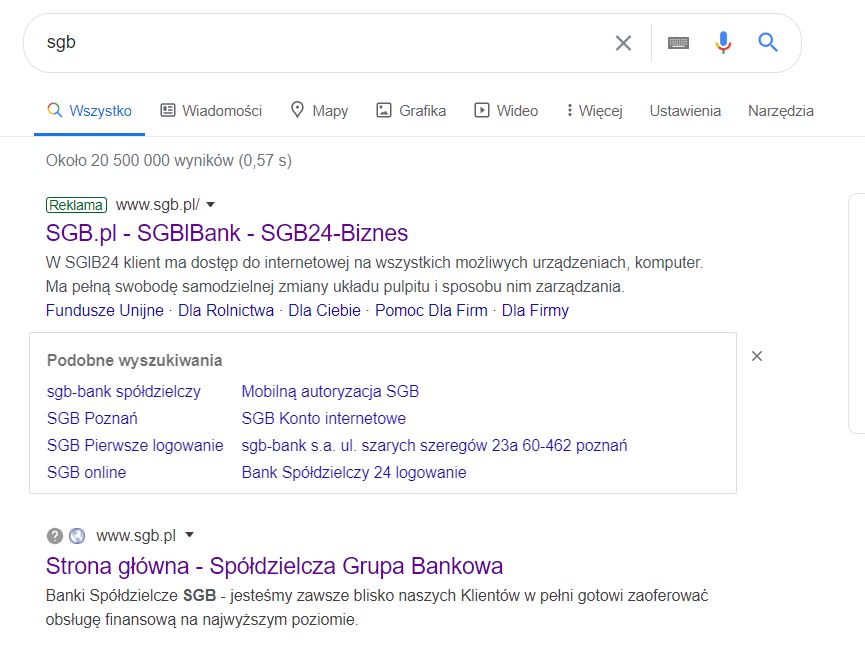Search for SGB Konto internetowe

click(323, 419)
